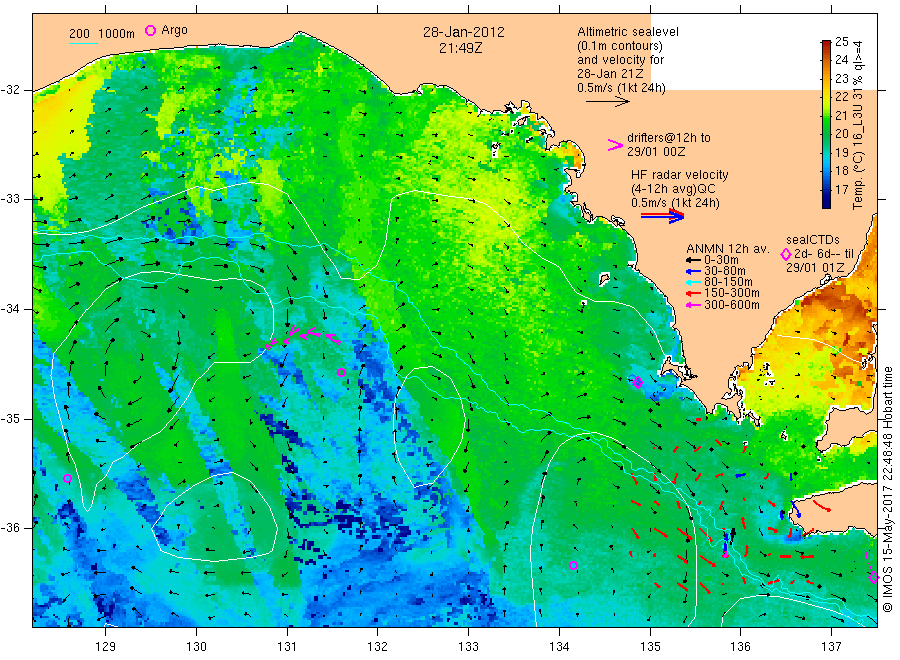This screenshot has height=660, width=900.
Task: Click the 22 value on the color bar
Action: pos(841,96)
